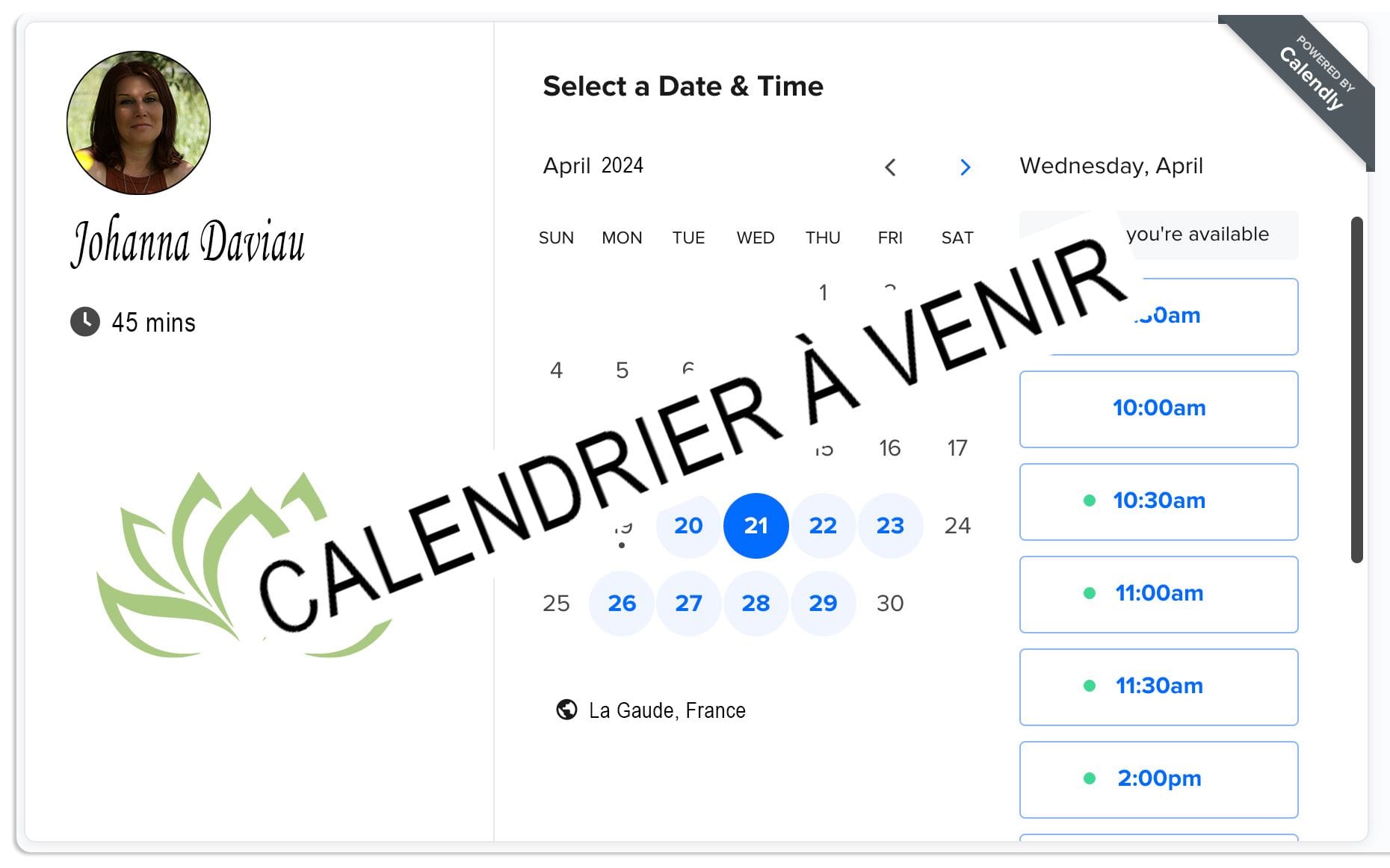Viewport: 1390px width, 868px height.
Task: Open the Powered by Calendly ribbon
Action: 1316,76
